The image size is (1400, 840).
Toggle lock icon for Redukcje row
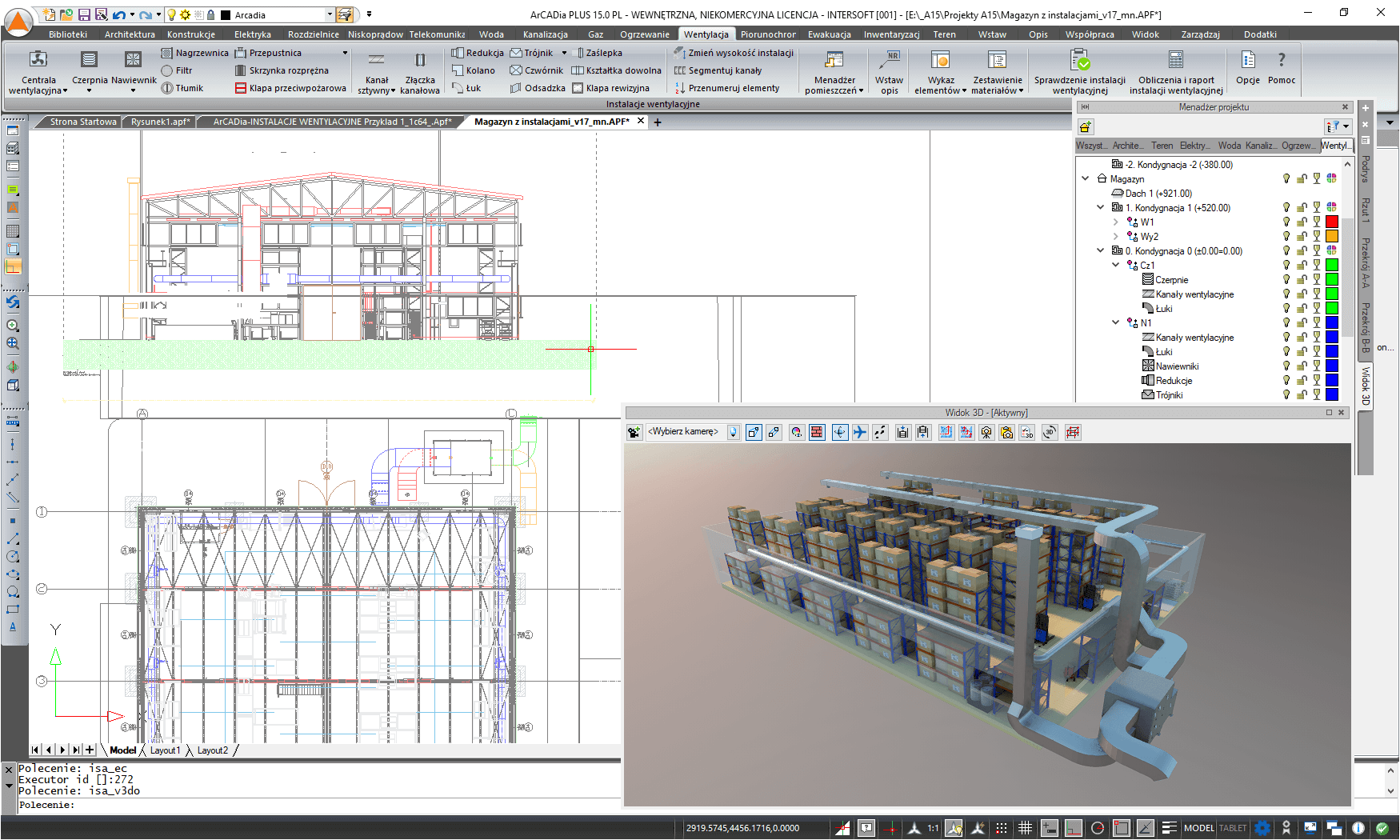tap(1302, 381)
